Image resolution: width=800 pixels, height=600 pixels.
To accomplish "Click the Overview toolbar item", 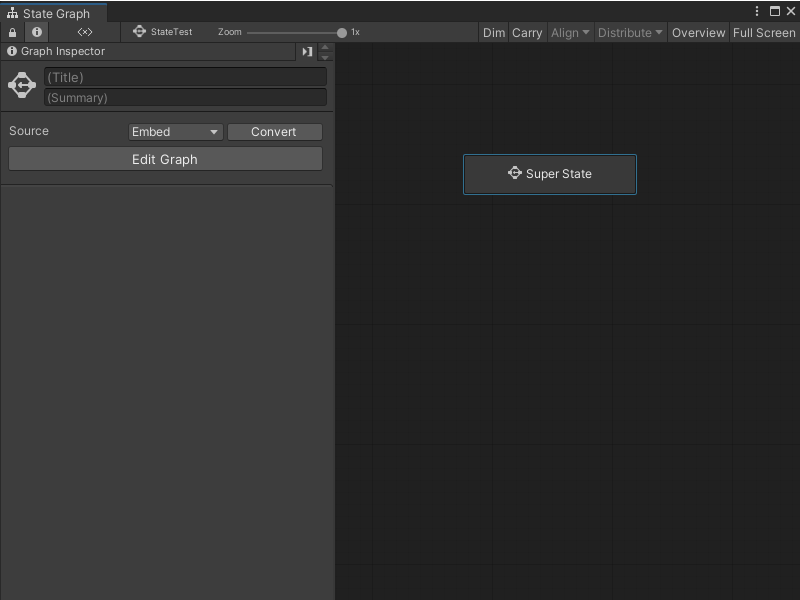I will click(698, 32).
